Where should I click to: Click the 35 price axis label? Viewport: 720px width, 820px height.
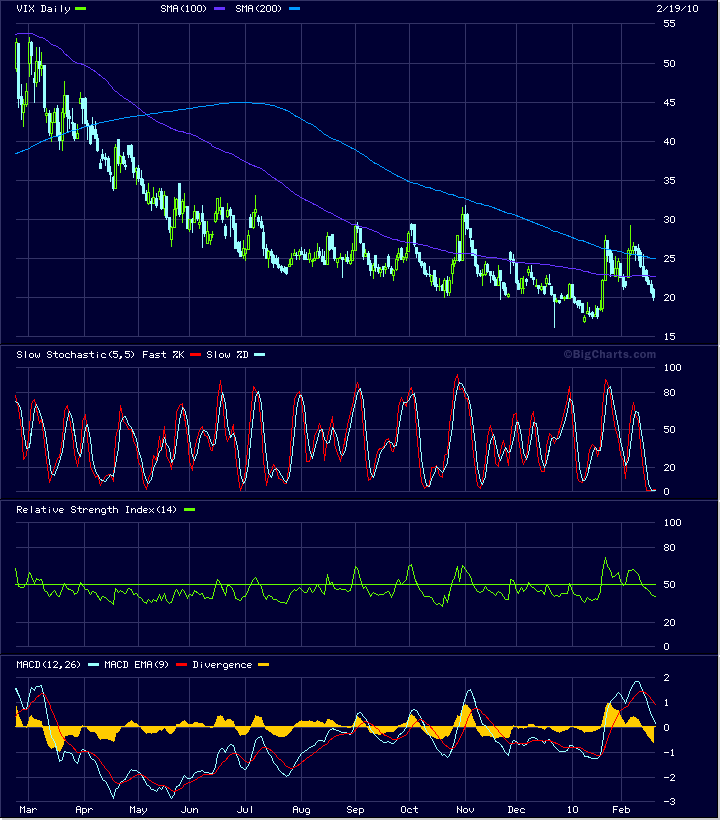click(669, 181)
